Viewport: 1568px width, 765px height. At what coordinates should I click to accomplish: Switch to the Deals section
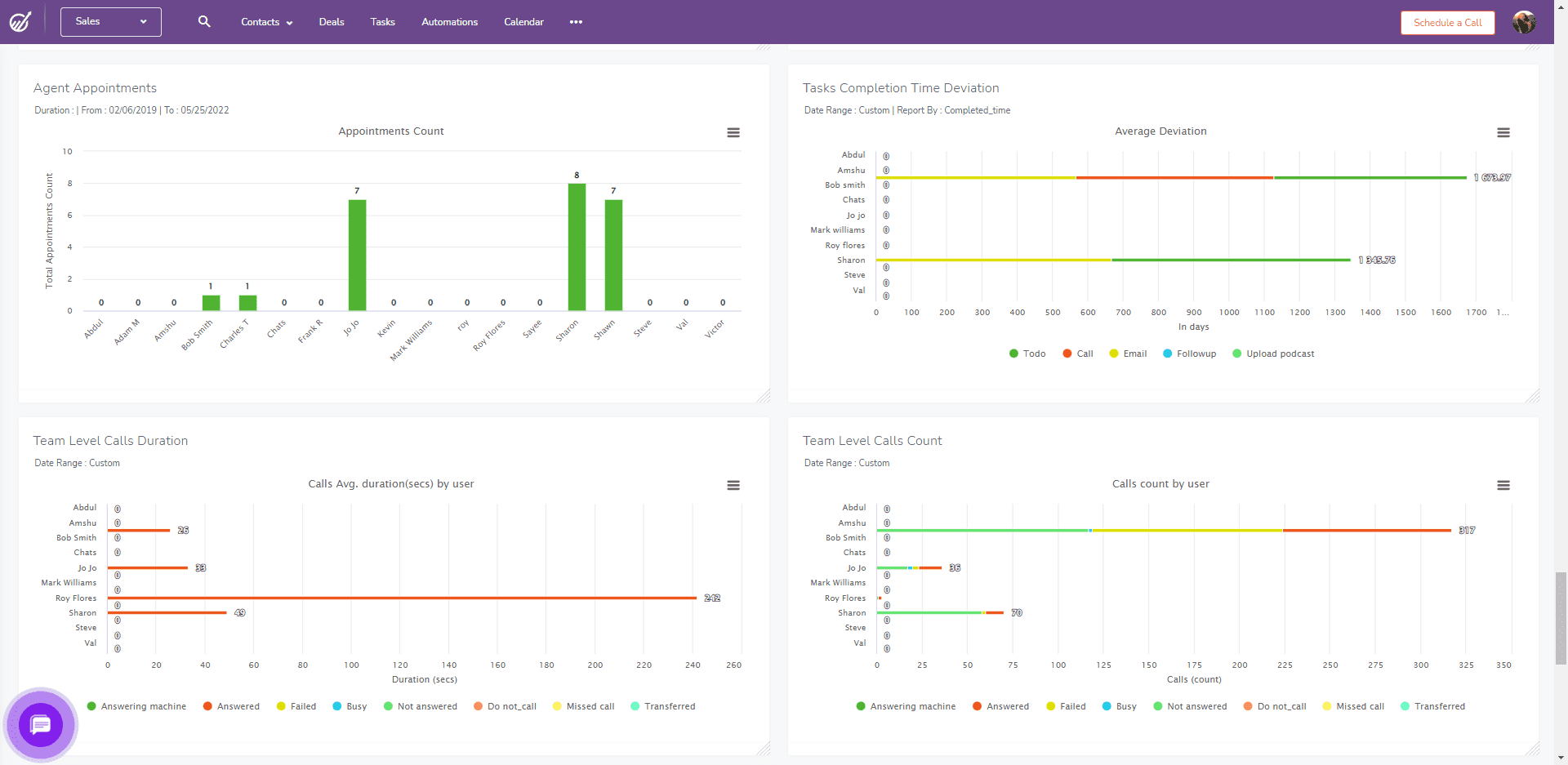[x=331, y=22]
